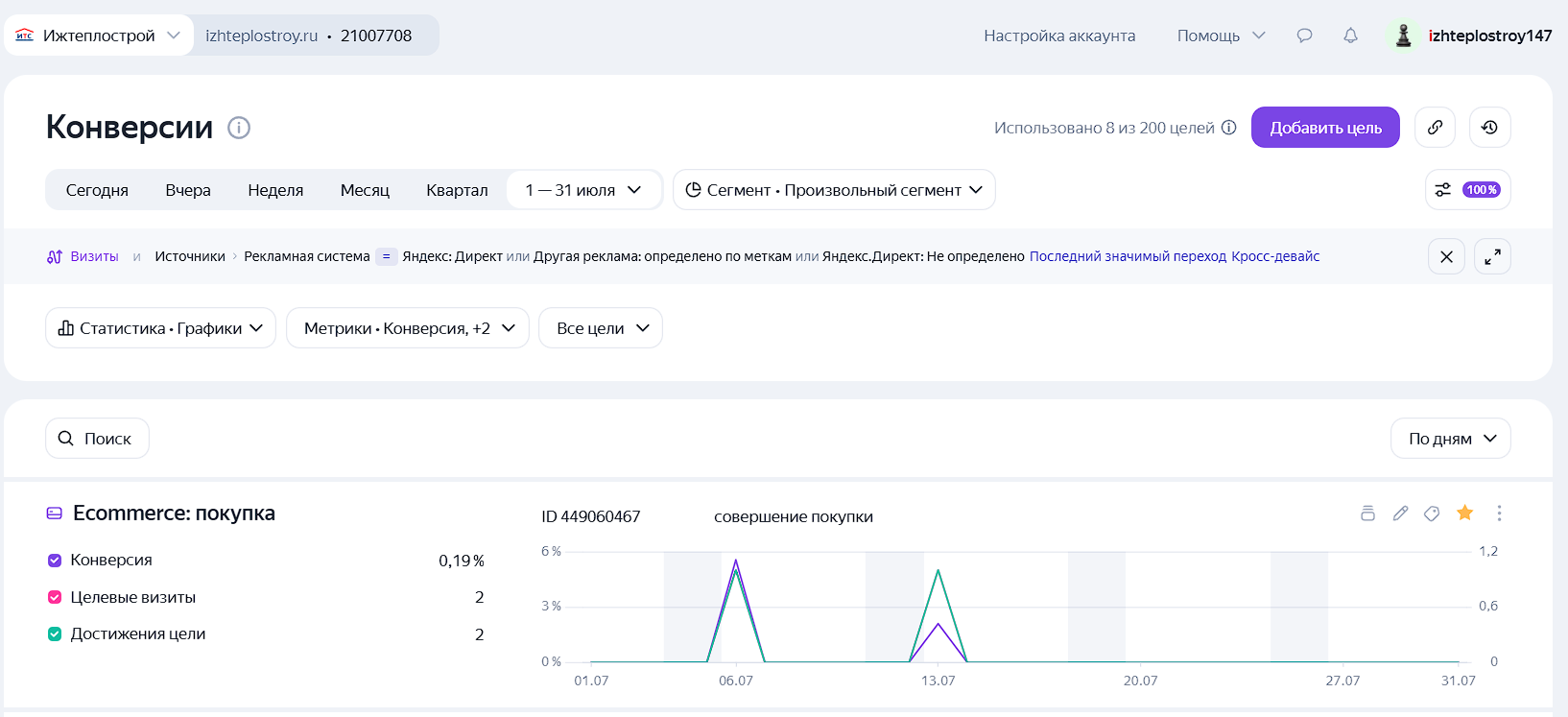Click the stack icon of Ecommerce goal
Screen dimensions: 1568x717
click(1367, 514)
